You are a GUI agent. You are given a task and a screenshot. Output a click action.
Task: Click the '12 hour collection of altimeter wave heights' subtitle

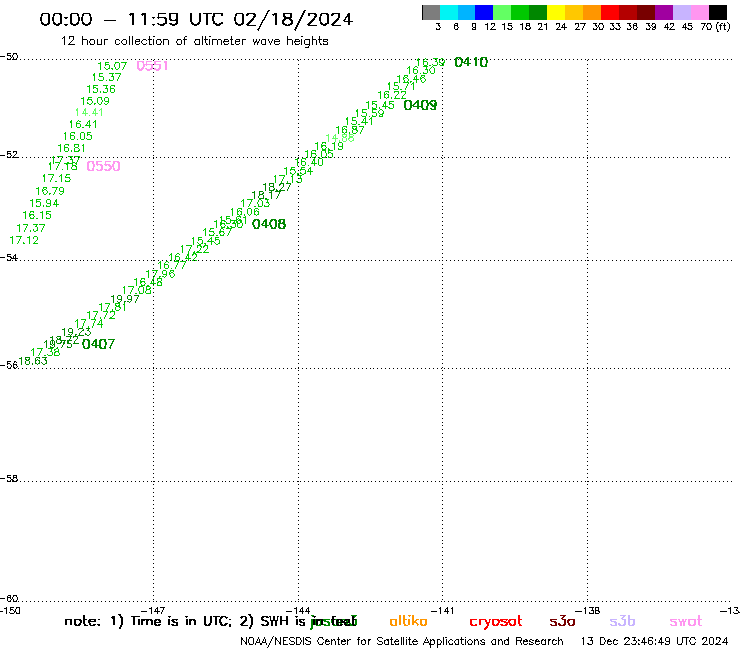pyautogui.click(x=194, y=41)
